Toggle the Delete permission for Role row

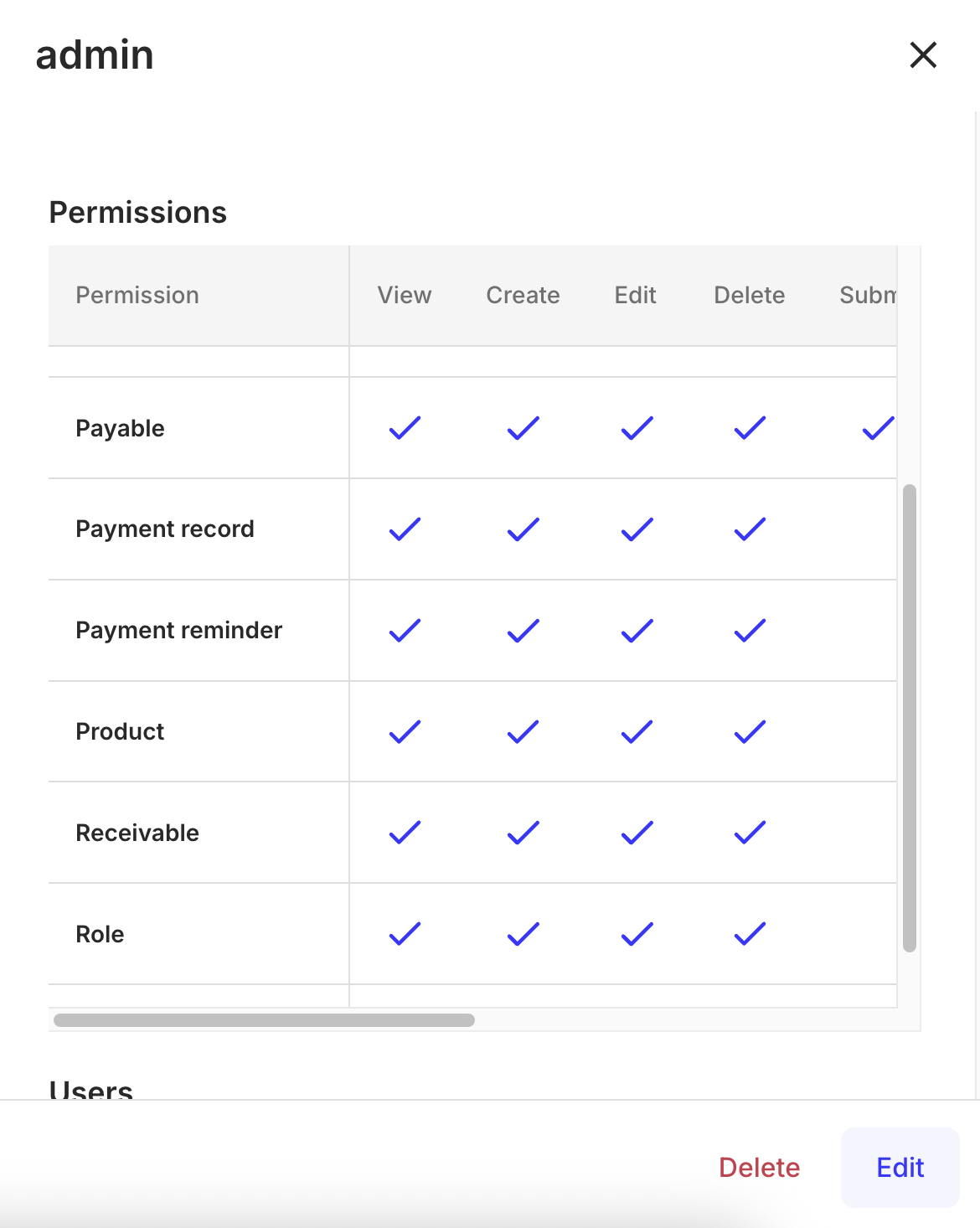point(748,933)
